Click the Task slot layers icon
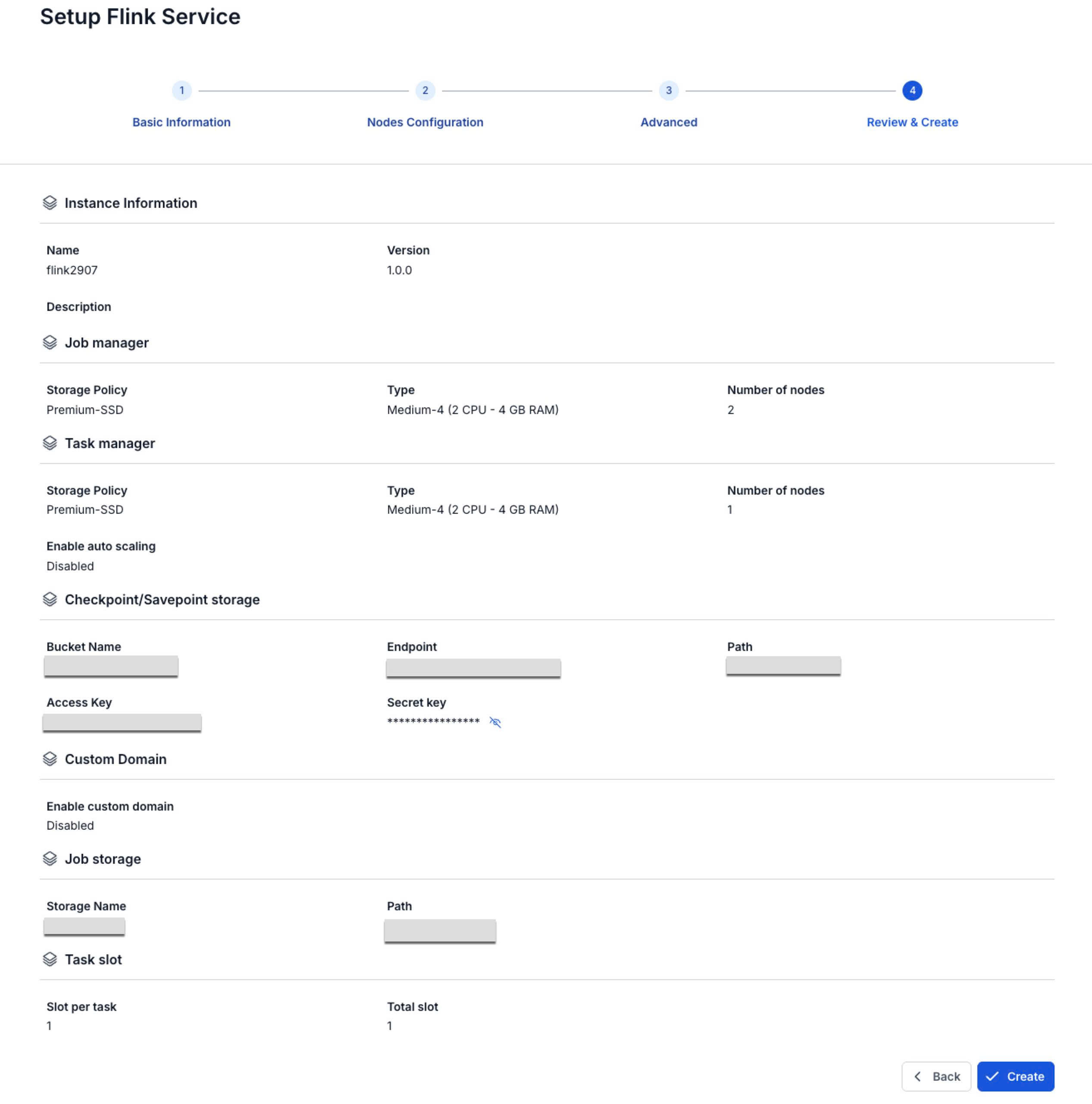This screenshot has height=1104, width=1092. click(x=50, y=960)
